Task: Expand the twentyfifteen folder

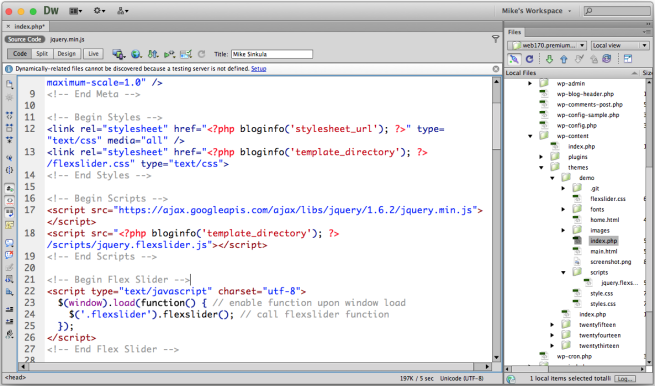Action: 552,325
